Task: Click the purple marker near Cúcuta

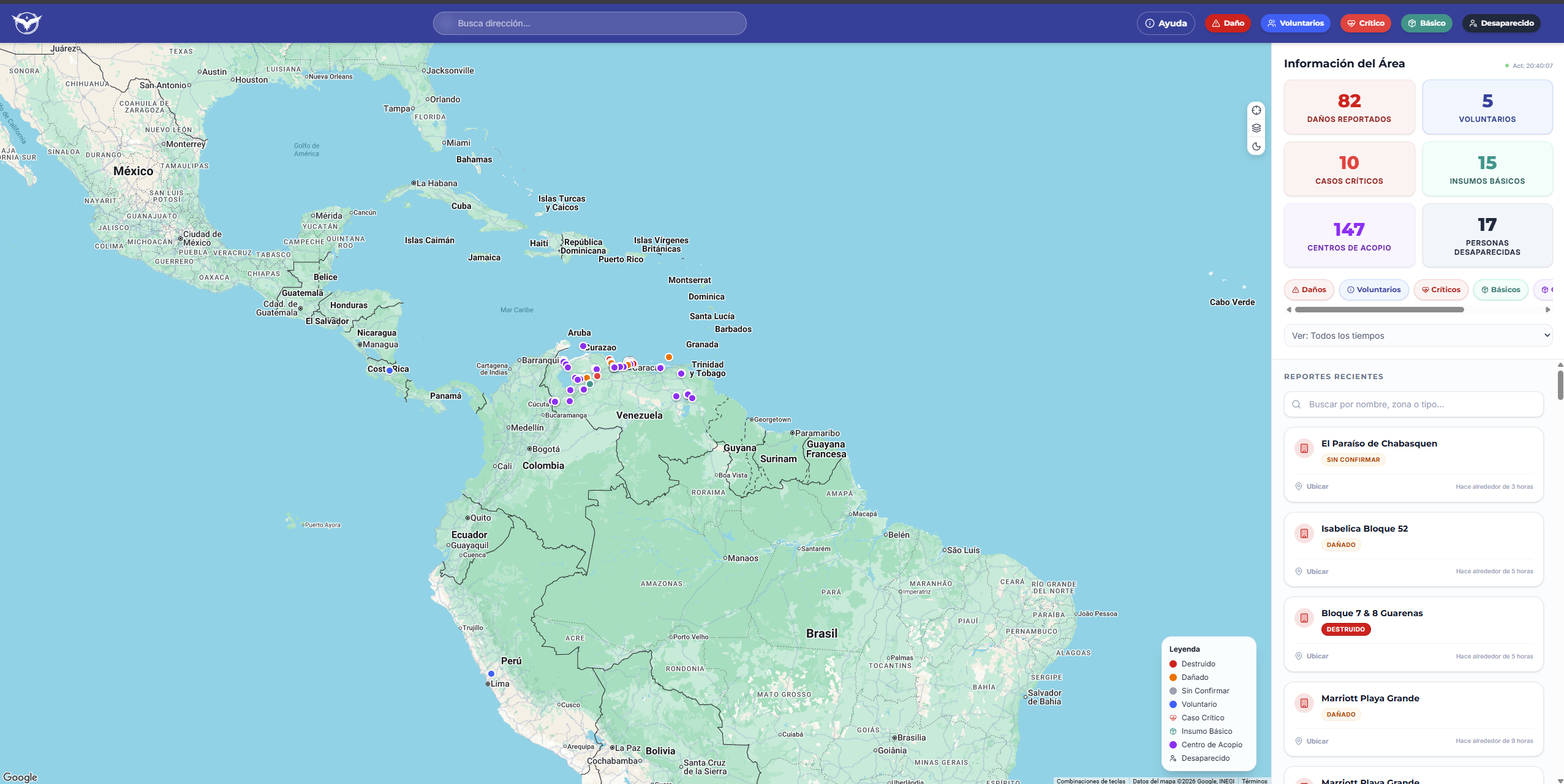Action: coord(555,402)
